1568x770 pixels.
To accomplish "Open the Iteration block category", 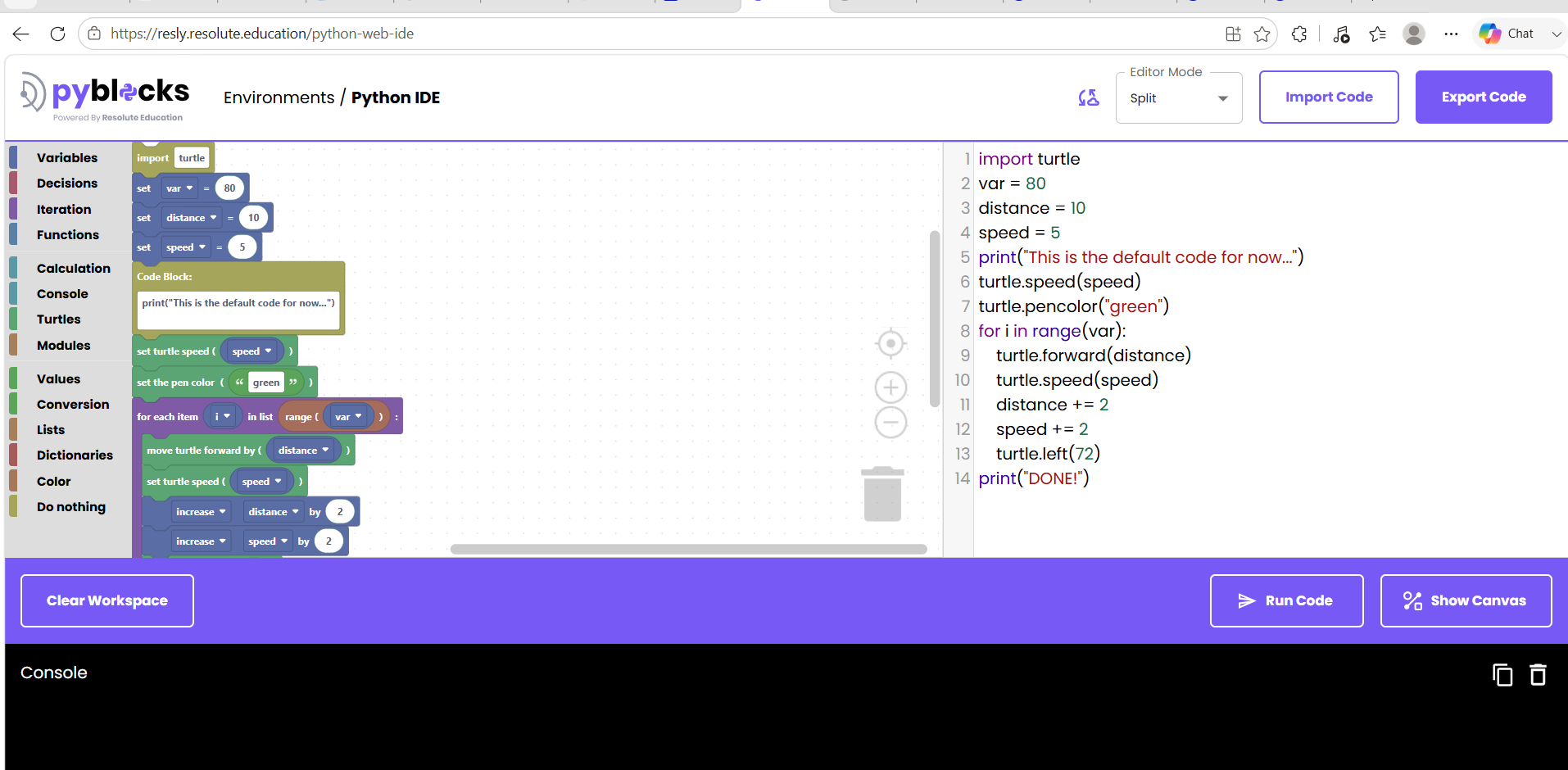I will (x=64, y=210).
